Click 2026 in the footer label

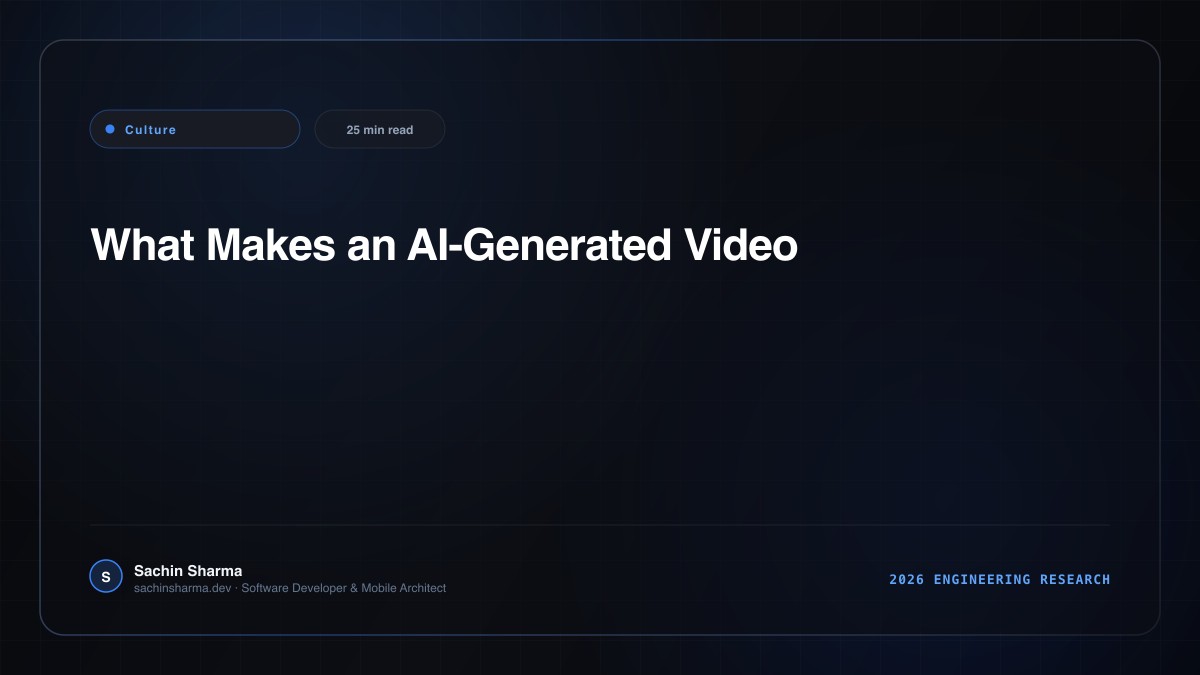907,579
